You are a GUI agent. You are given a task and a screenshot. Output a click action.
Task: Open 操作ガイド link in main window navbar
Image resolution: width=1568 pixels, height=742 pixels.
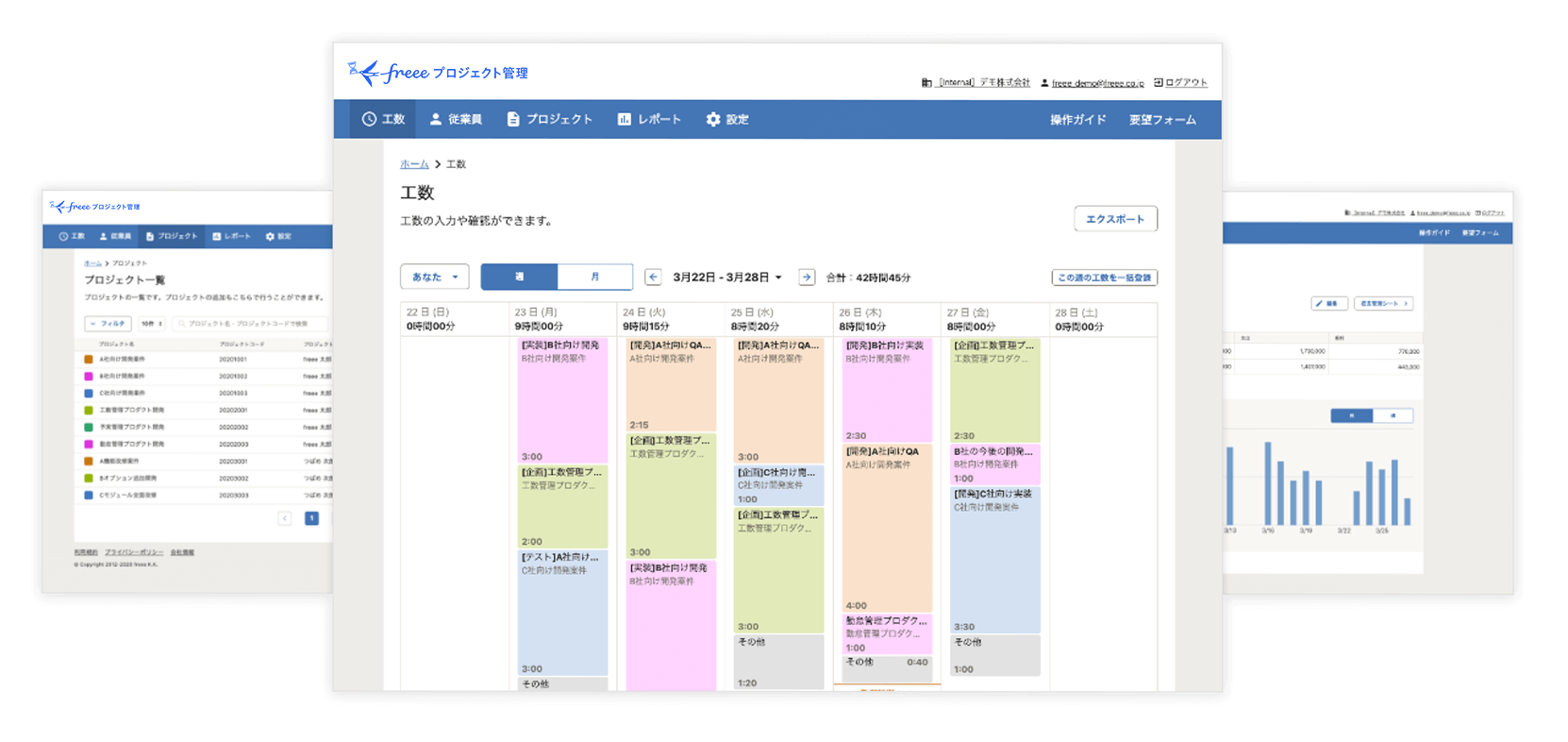(x=1077, y=120)
